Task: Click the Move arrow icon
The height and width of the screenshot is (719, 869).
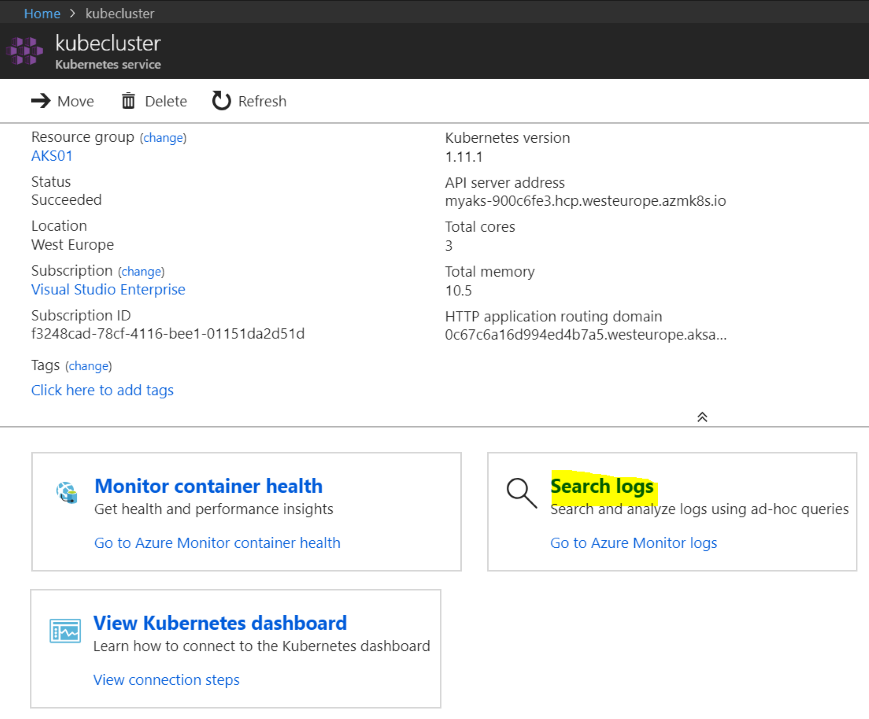Action: click(x=41, y=101)
